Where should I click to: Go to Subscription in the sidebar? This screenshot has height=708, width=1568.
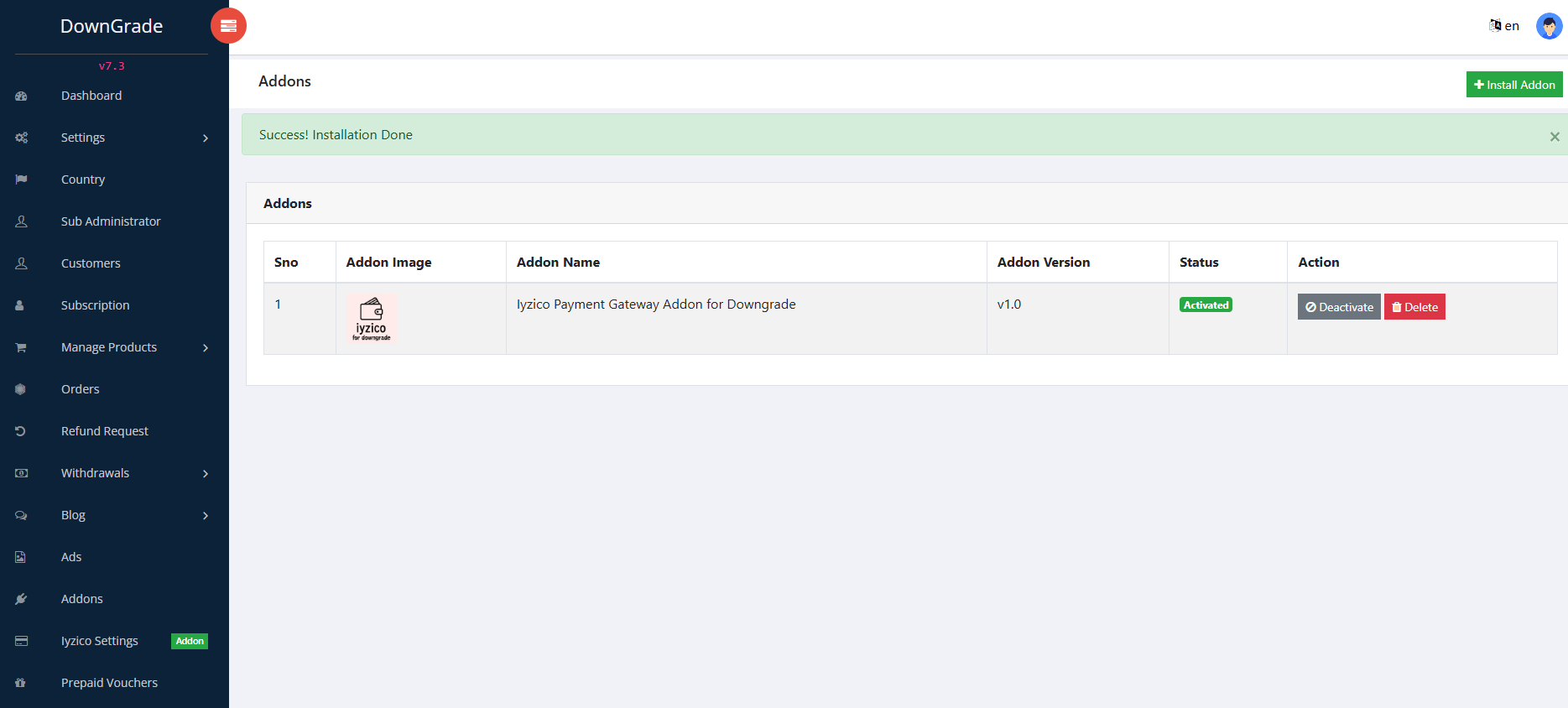pyautogui.click(x=95, y=305)
